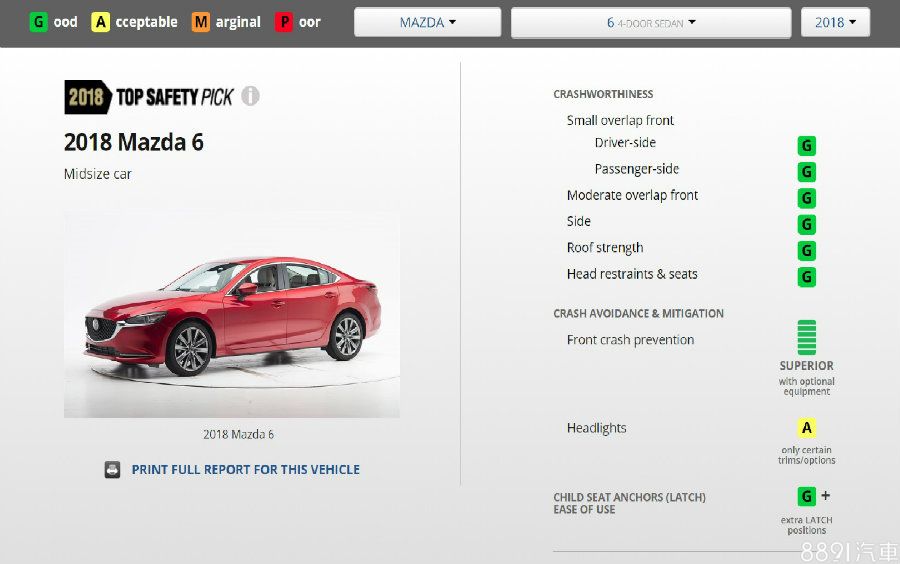Open Print Full Report For This Vehicle link
This screenshot has width=900, height=564.
pos(245,470)
